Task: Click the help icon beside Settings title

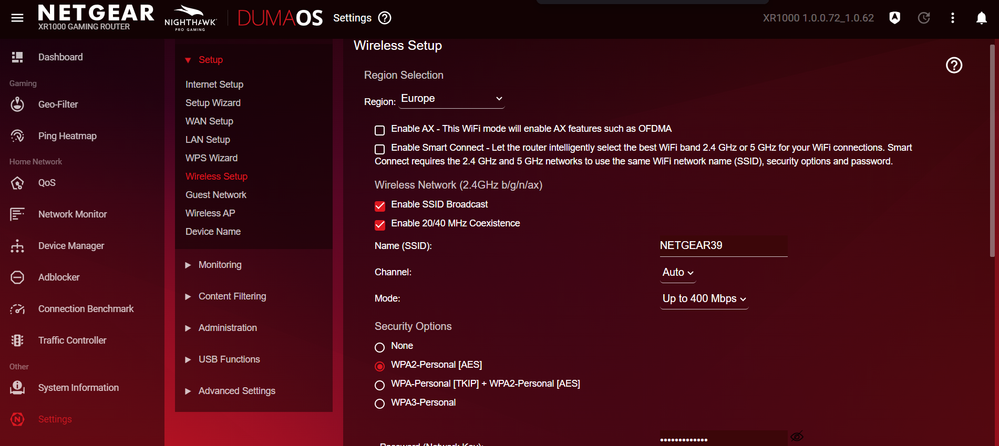Action: [384, 18]
